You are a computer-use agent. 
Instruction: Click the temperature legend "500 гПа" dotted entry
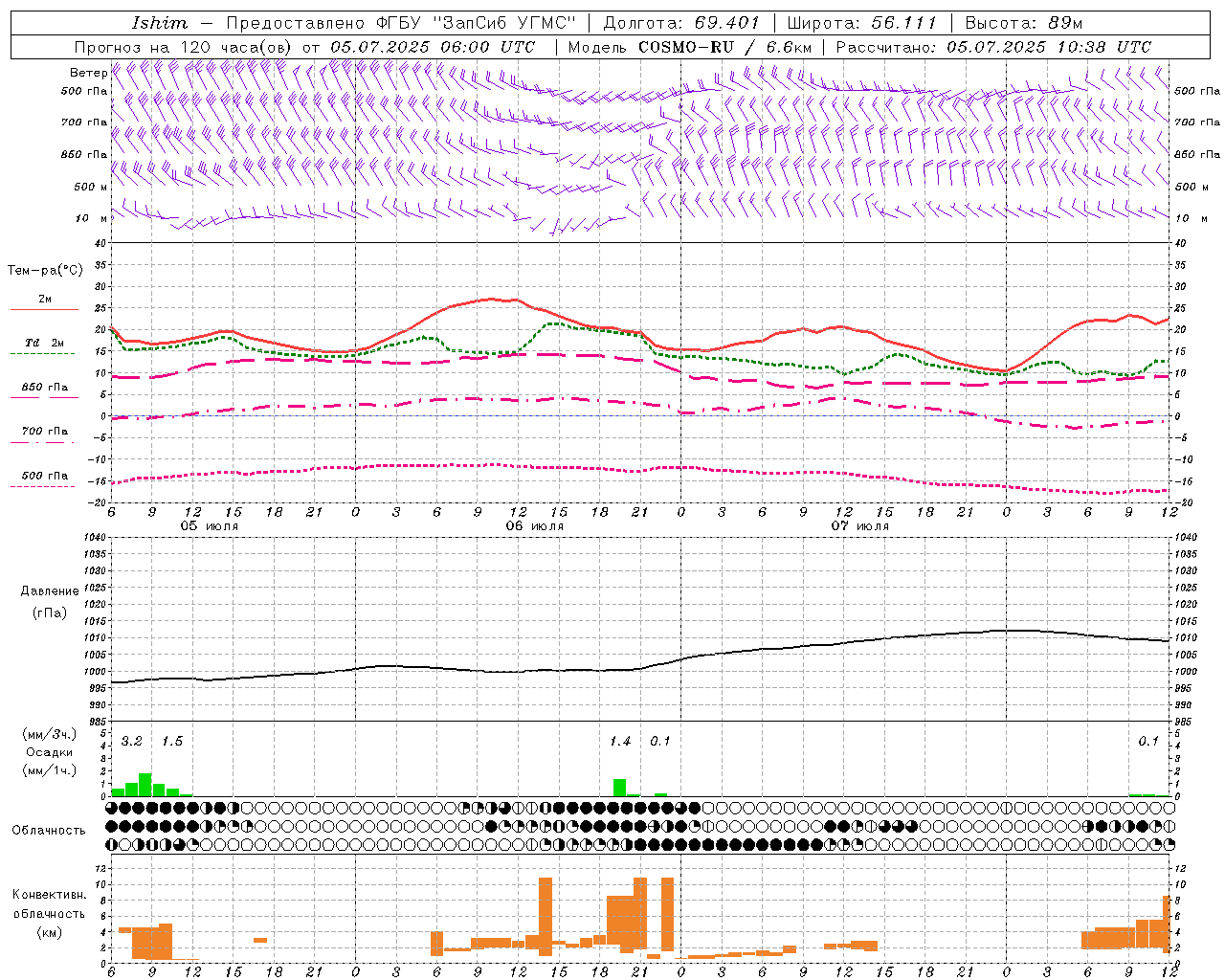tap(44, 480)
